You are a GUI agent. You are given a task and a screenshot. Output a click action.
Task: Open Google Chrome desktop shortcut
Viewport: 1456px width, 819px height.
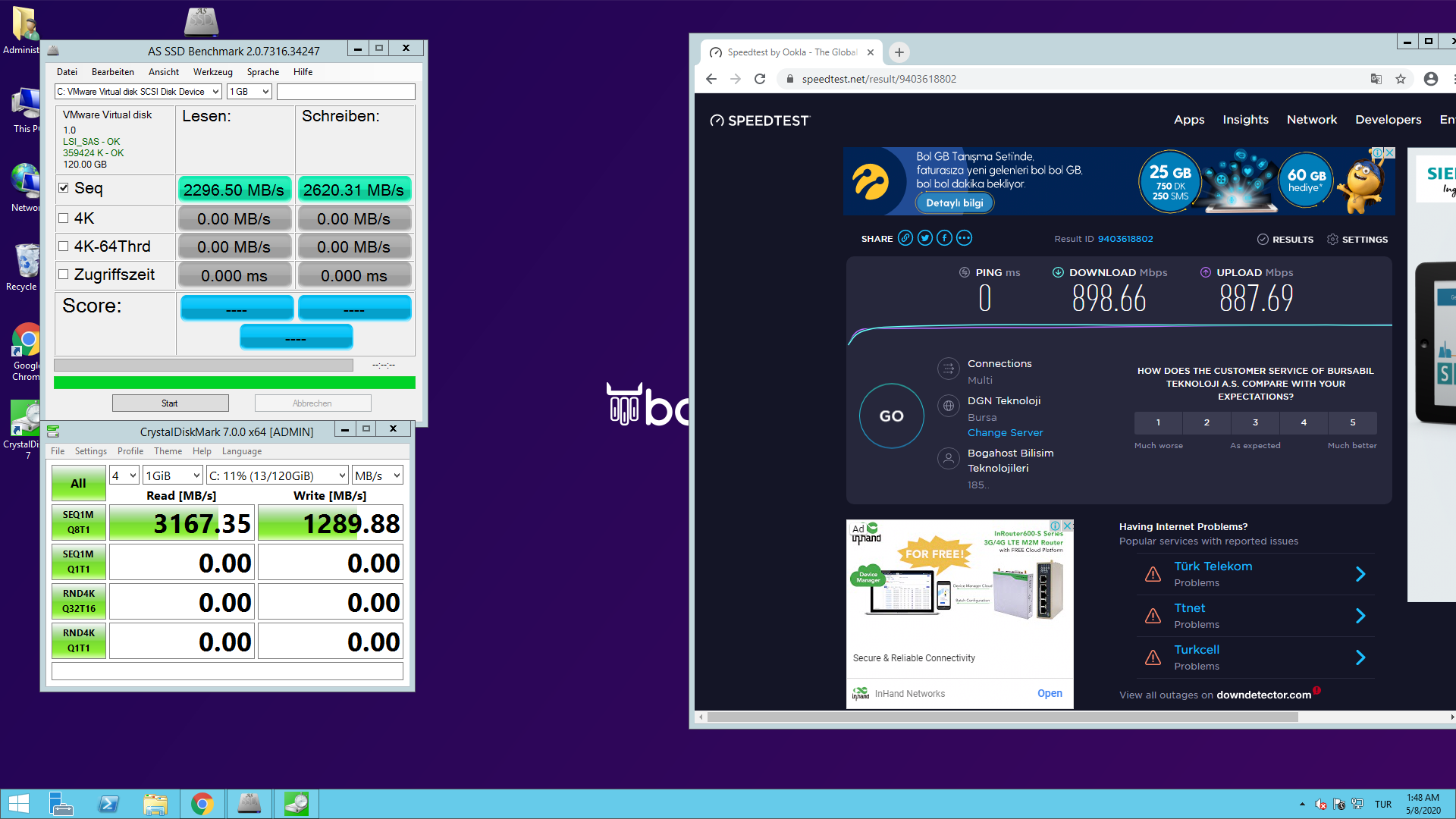(x=26, y=352)
